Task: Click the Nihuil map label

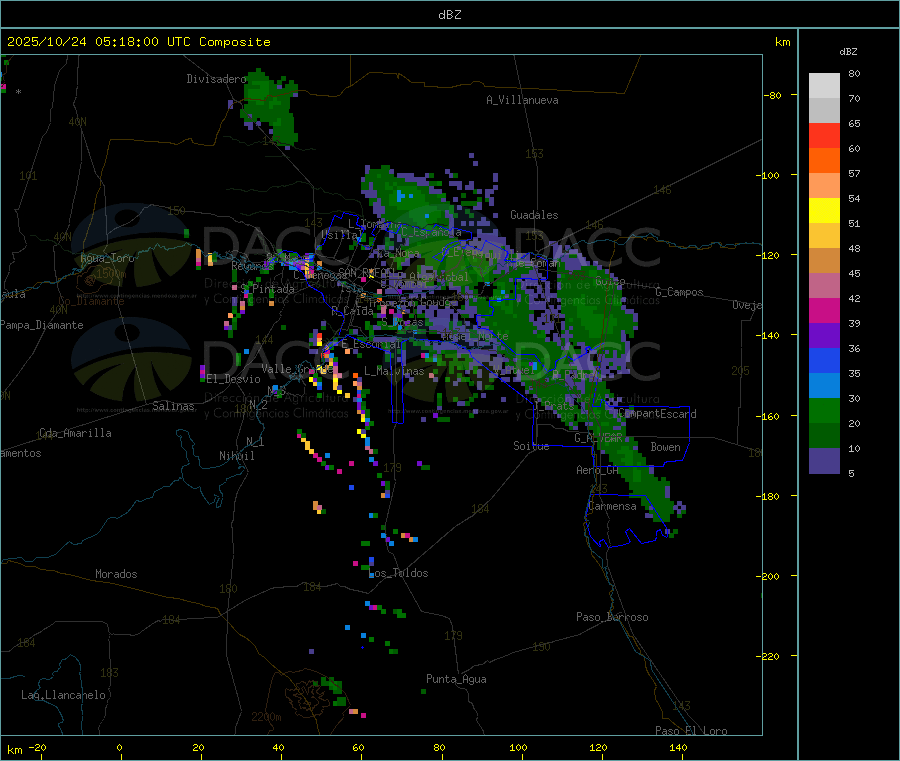Action: tap(236, 456)
